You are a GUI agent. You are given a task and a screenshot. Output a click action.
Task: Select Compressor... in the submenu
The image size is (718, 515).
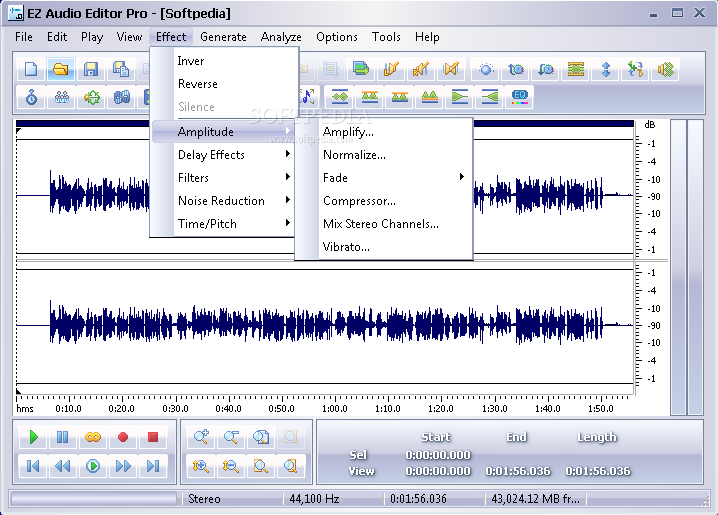(x=384, y=201)
